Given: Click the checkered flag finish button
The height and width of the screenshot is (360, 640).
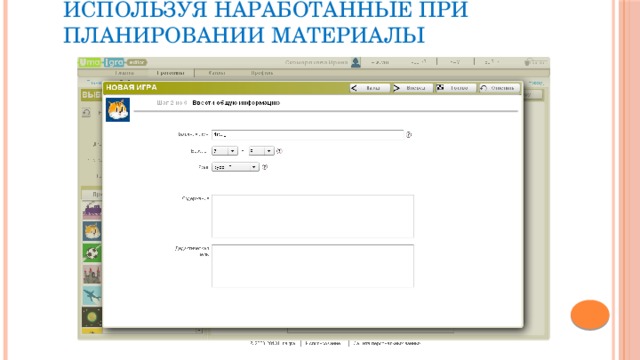Looking at the screenshot, I should pos(455,88).
